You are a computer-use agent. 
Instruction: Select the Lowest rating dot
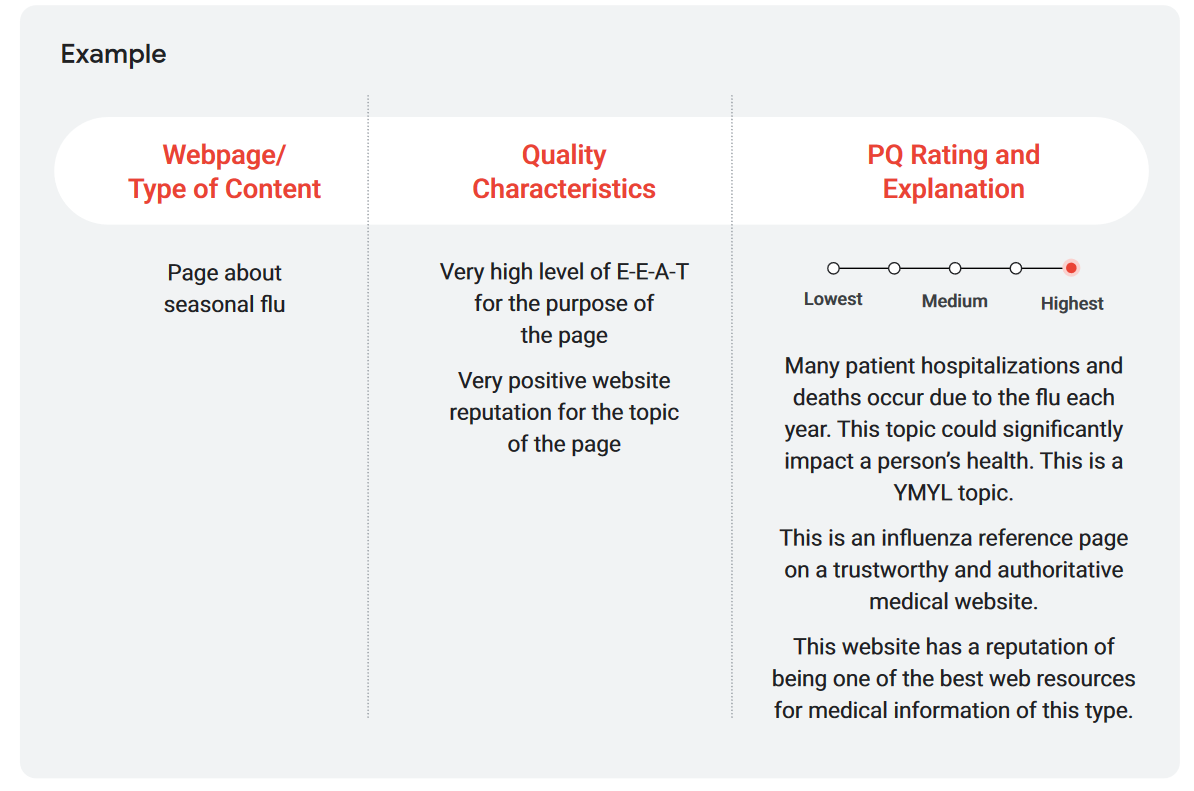(x=833, y=268)
